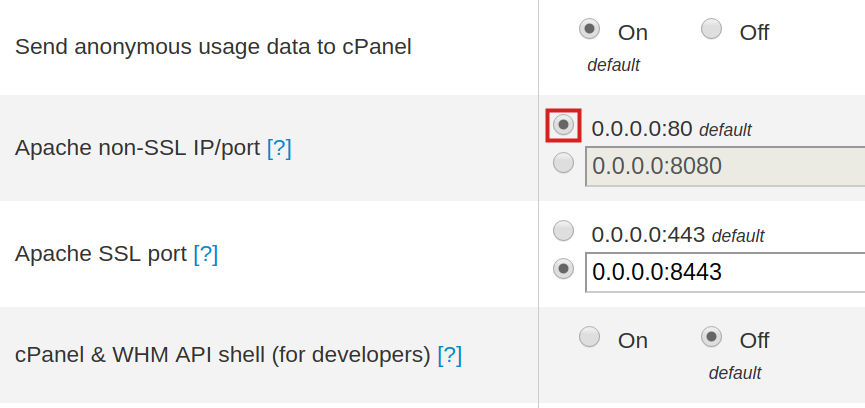
Task: Choose custom Apache SSL port radio button
Action: [564, 269]
